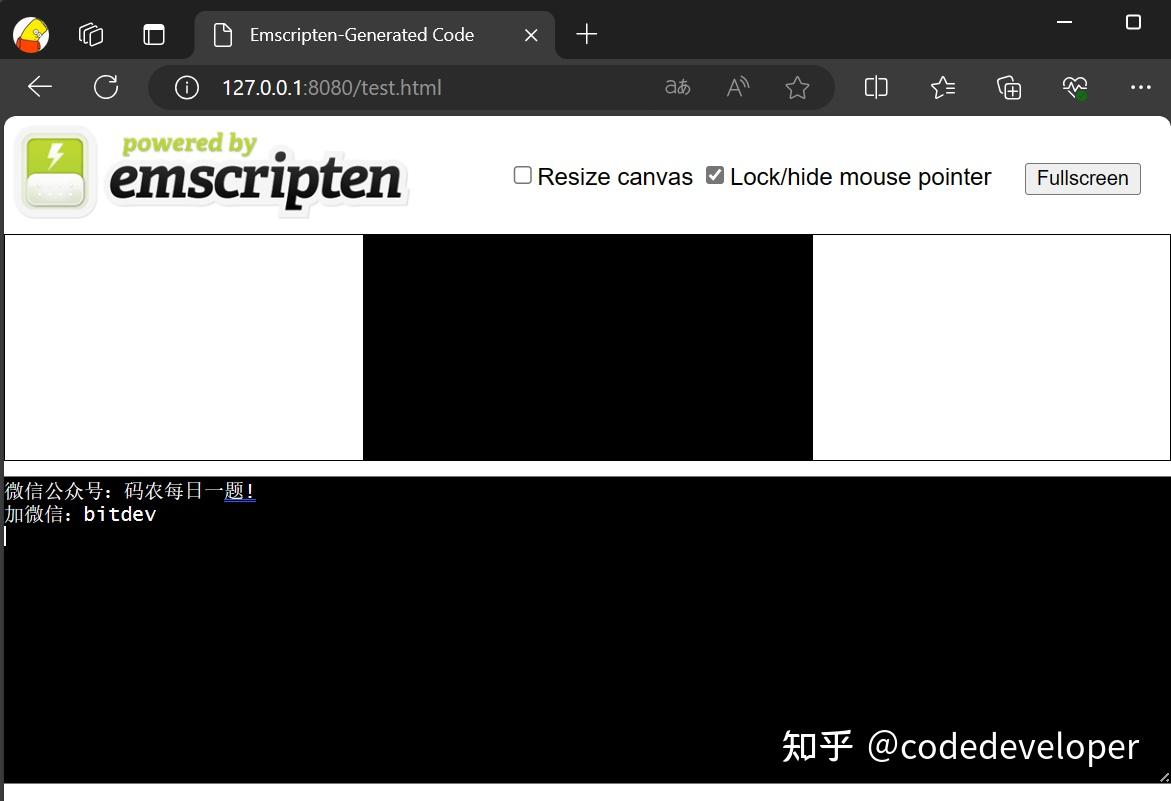Enable the Resize canvas checkbox

523,175
